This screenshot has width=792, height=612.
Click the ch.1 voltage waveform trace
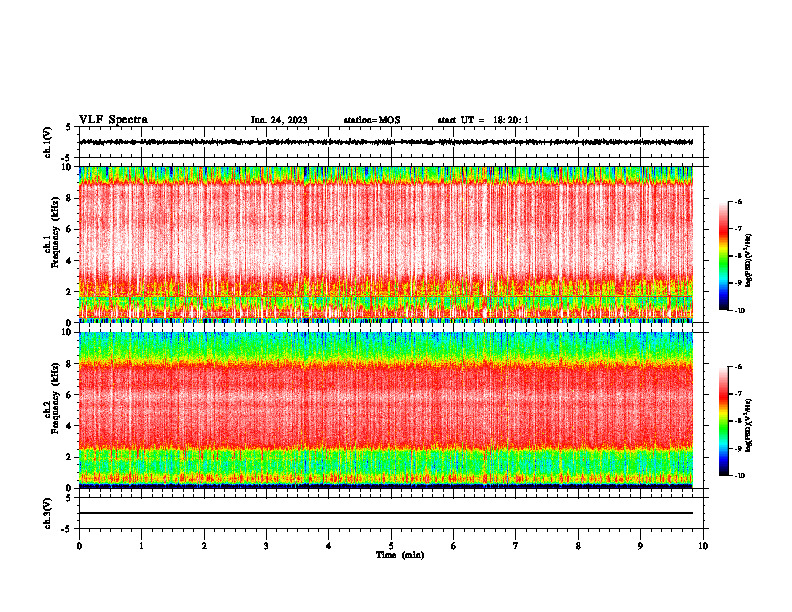coord(386,142)
